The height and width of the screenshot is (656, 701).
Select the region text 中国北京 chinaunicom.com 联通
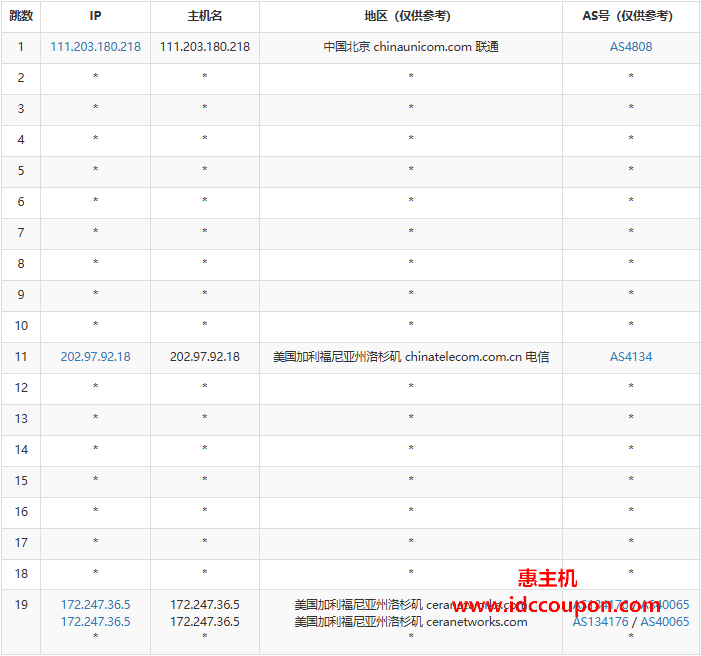tap(411, 47)
